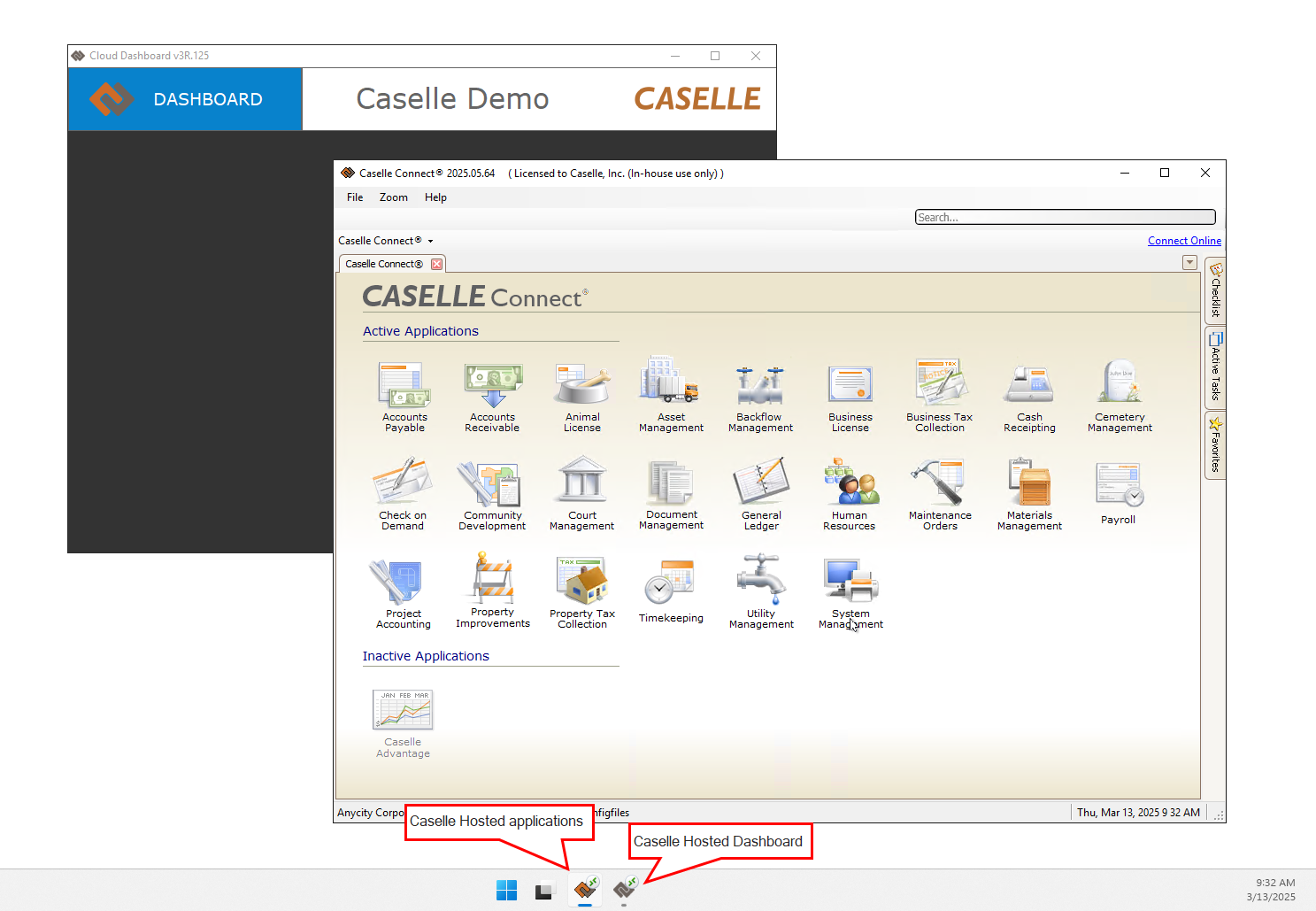Open the Property Tax Collection module
The width and height of the screenshot is (1316, 911).
(581, 591)
